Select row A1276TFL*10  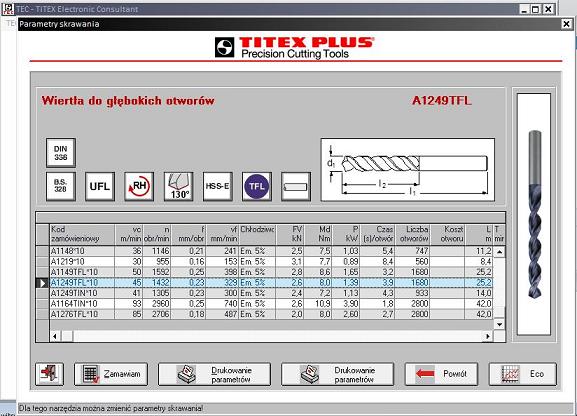pyautogui.click(x=271, y=314)
